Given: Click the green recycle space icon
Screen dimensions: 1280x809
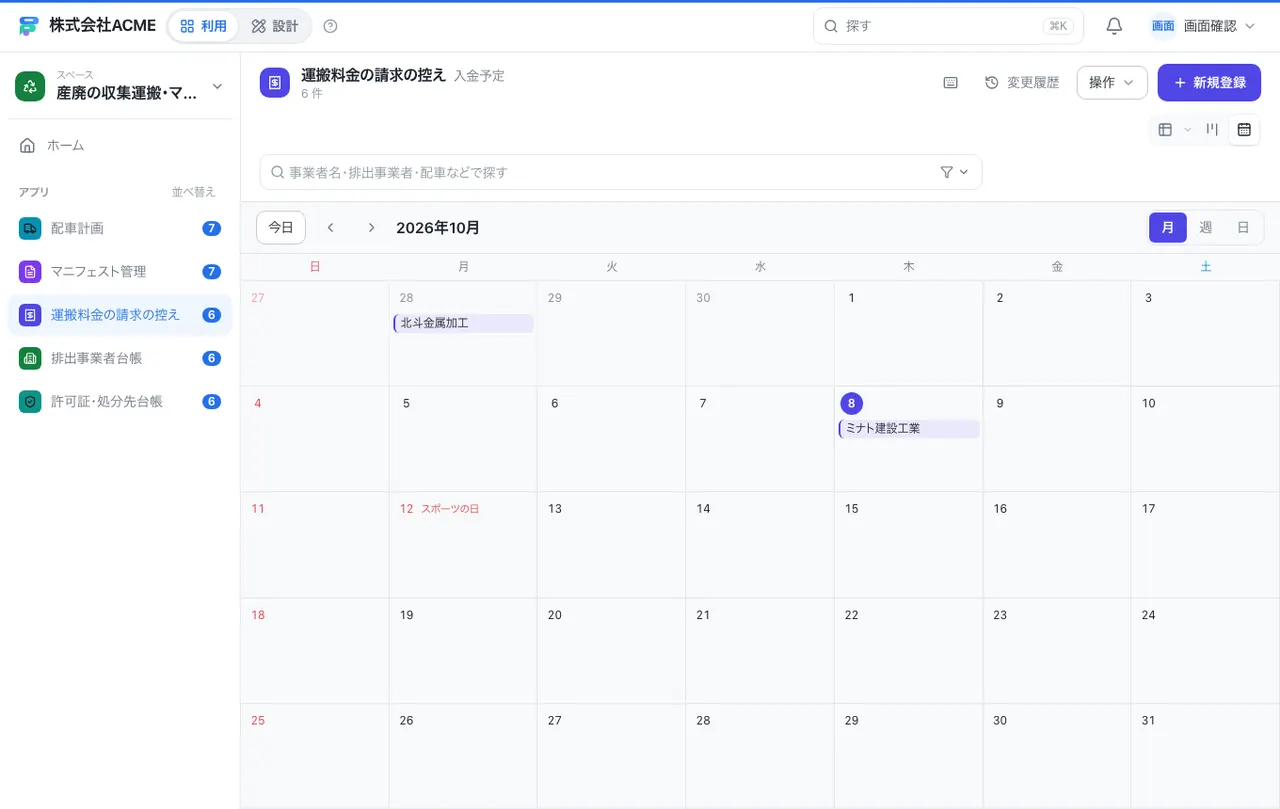Looking at the screenshot, I should coord(30,86).
